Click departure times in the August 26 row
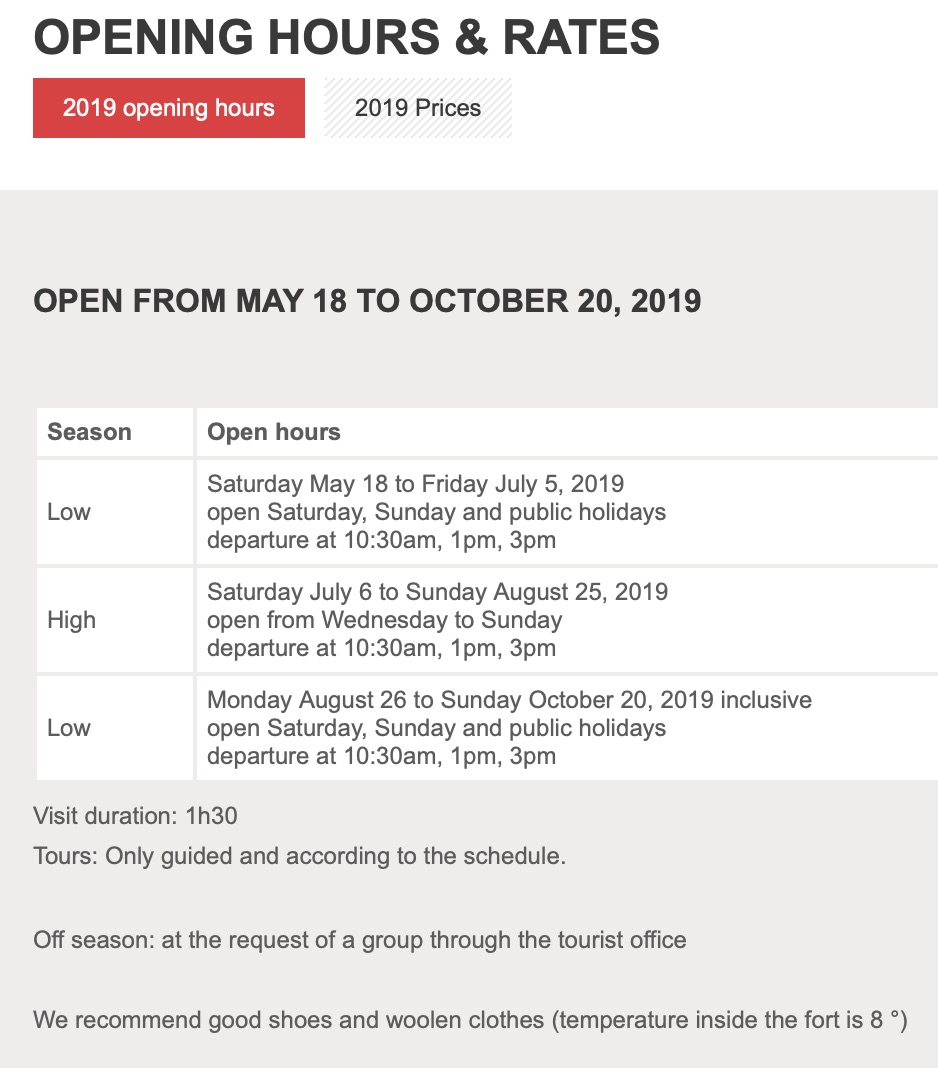 [x=381, y=756]
